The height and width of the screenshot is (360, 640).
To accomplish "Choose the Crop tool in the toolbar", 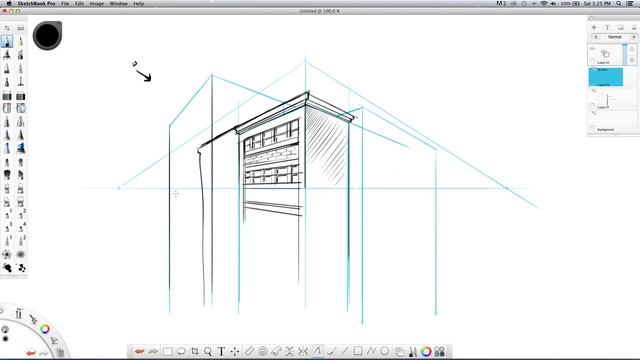I will click(x=195, y=351).
